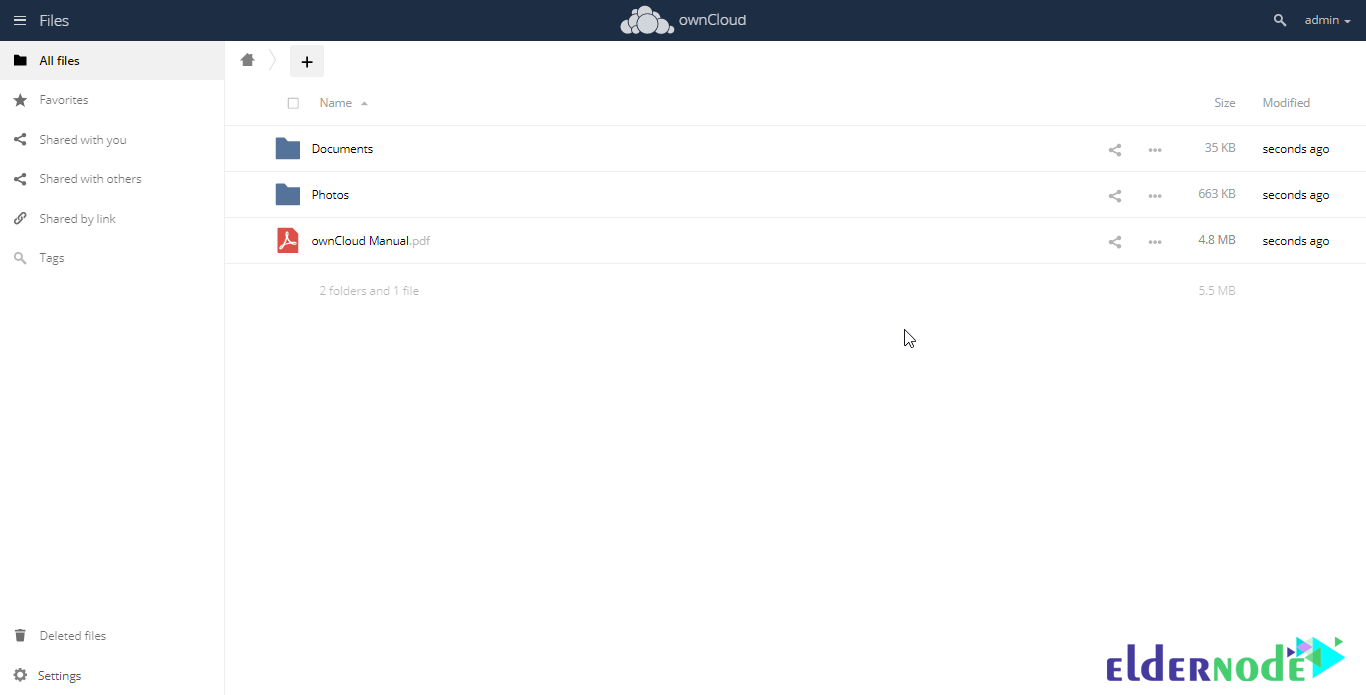Go to home folder icon in breadcrumb
This screenshot has width=1366, height=695.
[248, 60]
